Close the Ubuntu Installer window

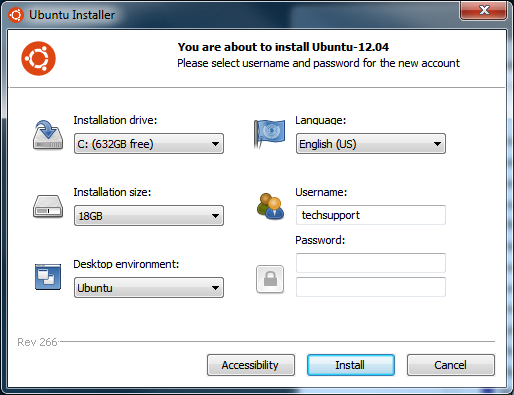(x=483, y=10)
